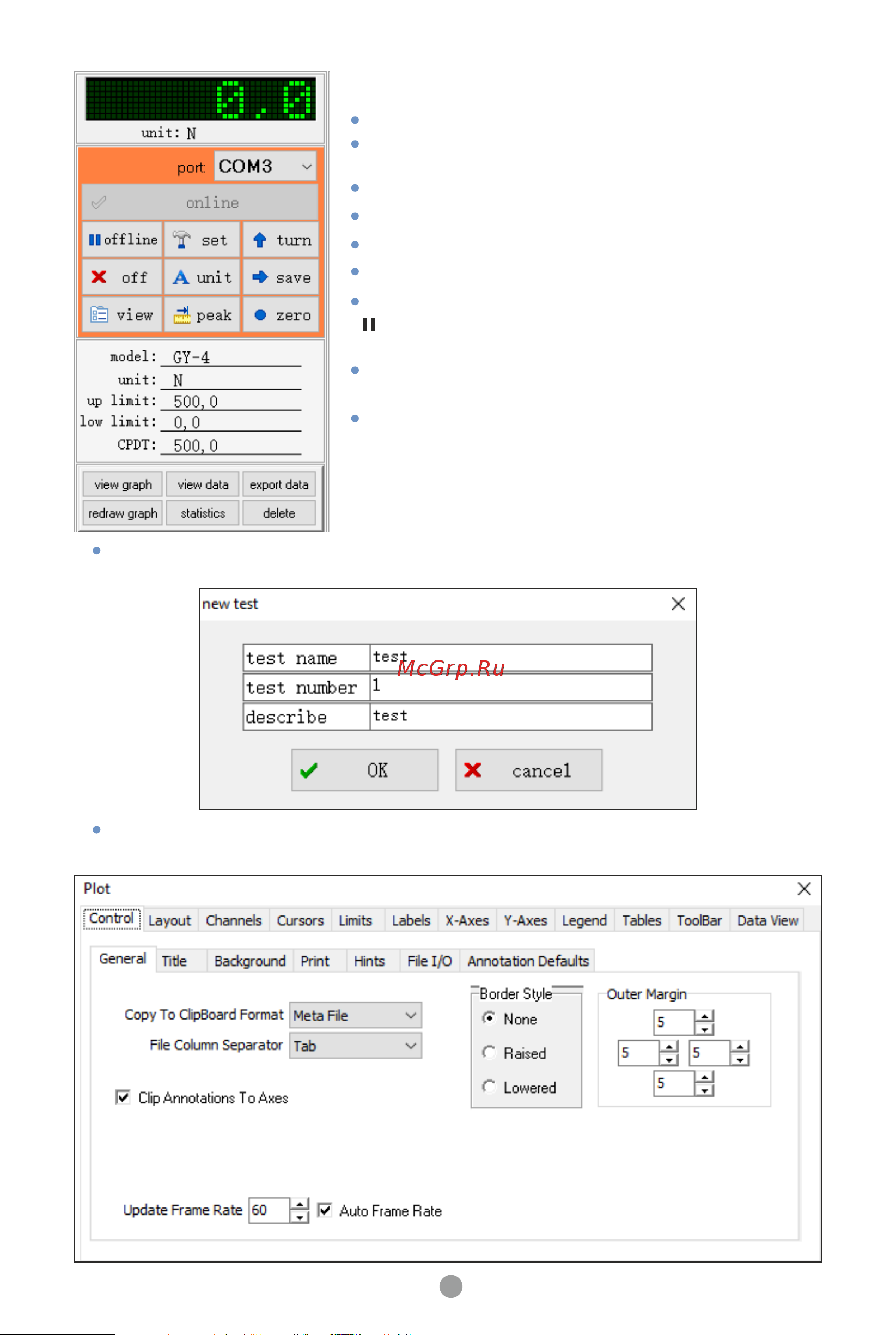The image size is (896, 1335).
Task: Click the zero blue dot icon
Action: coord(281,314)
